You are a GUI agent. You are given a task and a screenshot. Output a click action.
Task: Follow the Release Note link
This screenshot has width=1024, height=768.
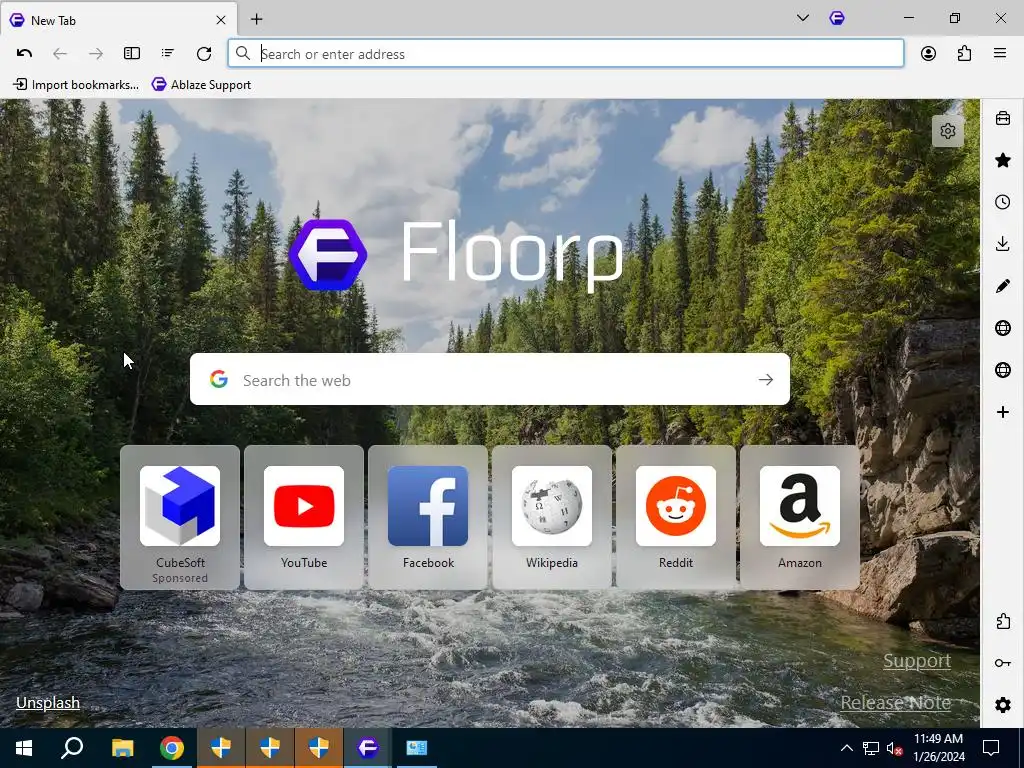895,703
